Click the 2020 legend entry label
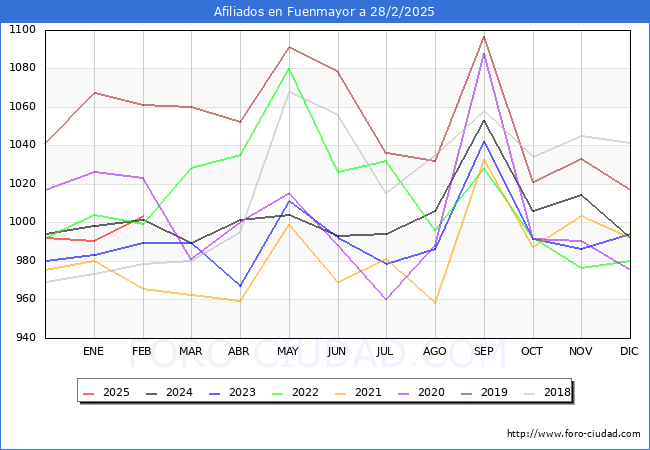This screenshot has width=650, height=450. click(431, 392)
